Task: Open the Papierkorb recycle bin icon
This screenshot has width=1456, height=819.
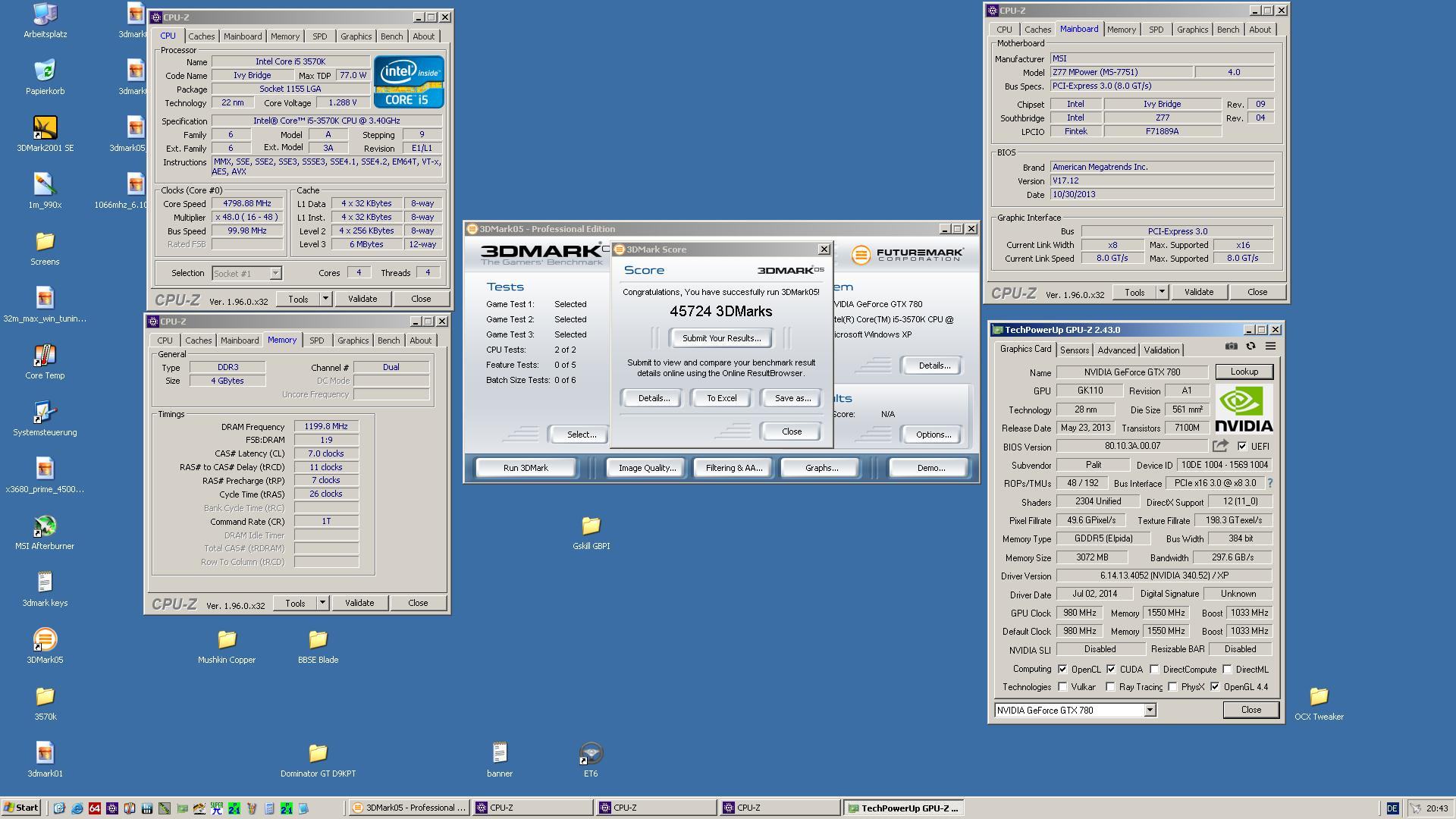Action: [x=45, y=77]
